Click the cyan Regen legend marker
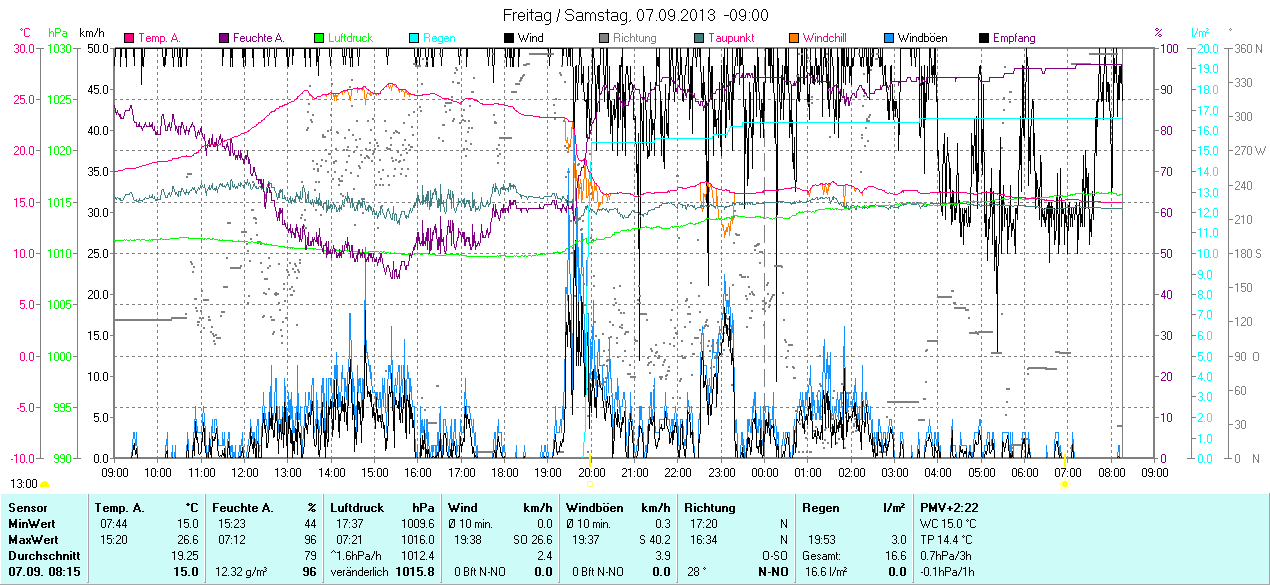 (x=415, y=38)
